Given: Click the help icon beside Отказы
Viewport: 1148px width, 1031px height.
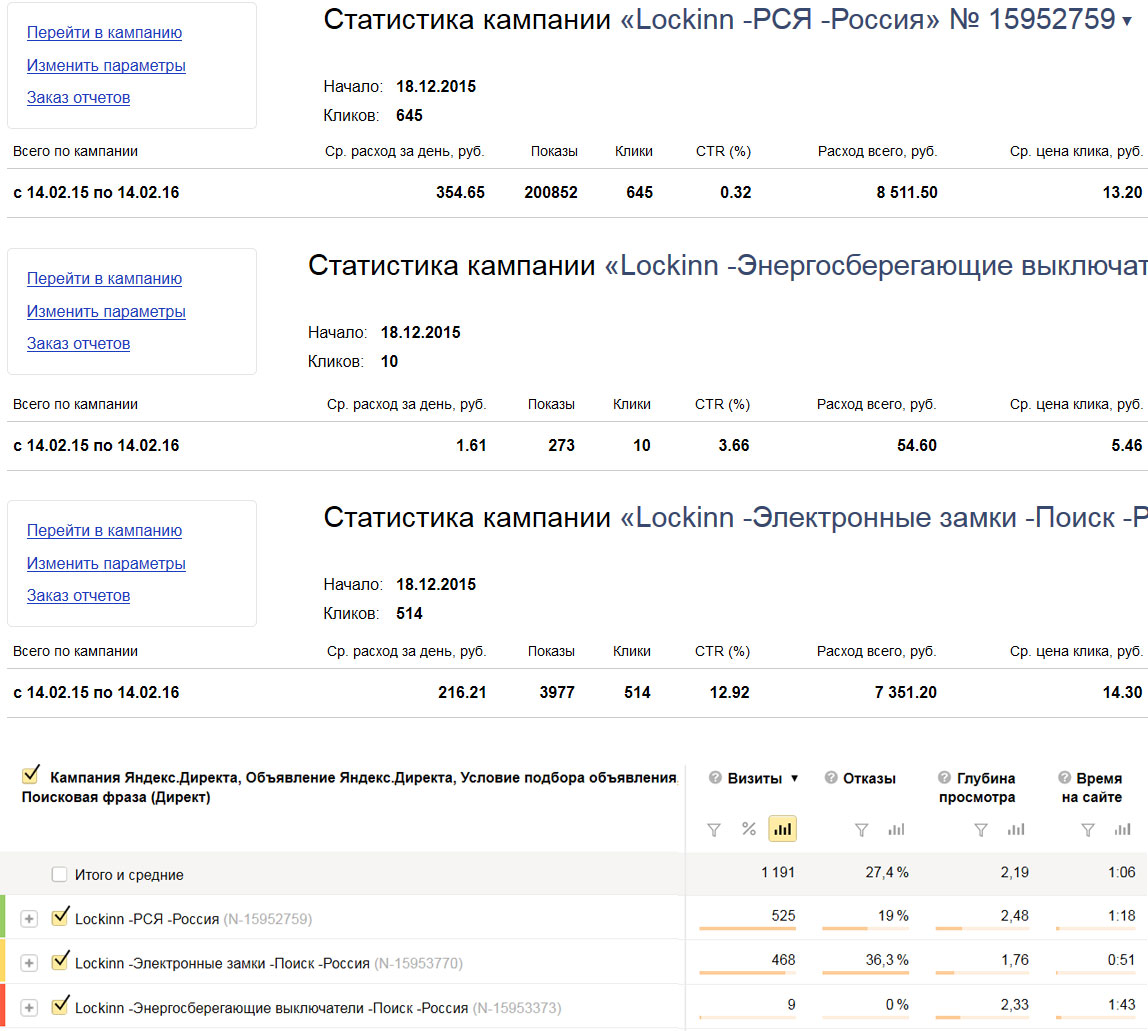Looking at the screenshot, I should click(831, 778).
